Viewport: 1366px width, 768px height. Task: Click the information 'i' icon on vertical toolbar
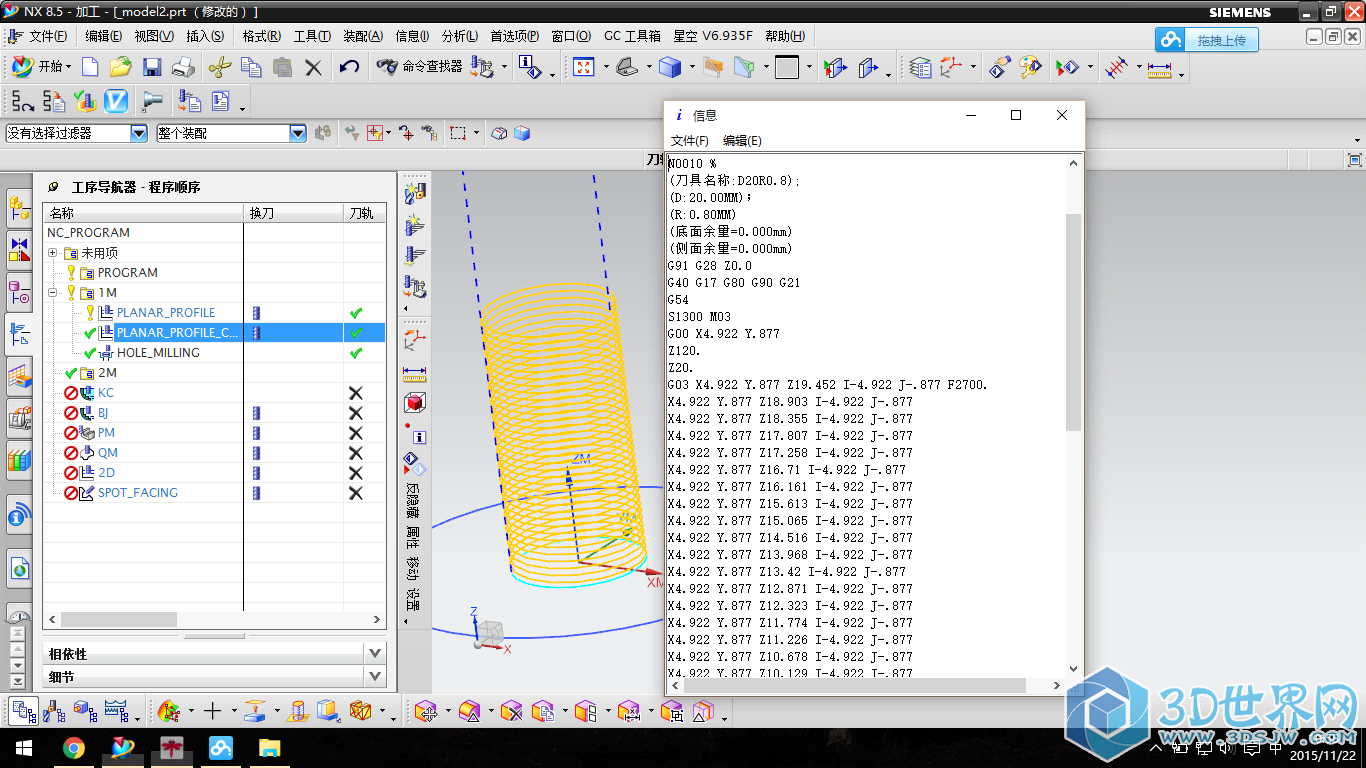point(419,437)
